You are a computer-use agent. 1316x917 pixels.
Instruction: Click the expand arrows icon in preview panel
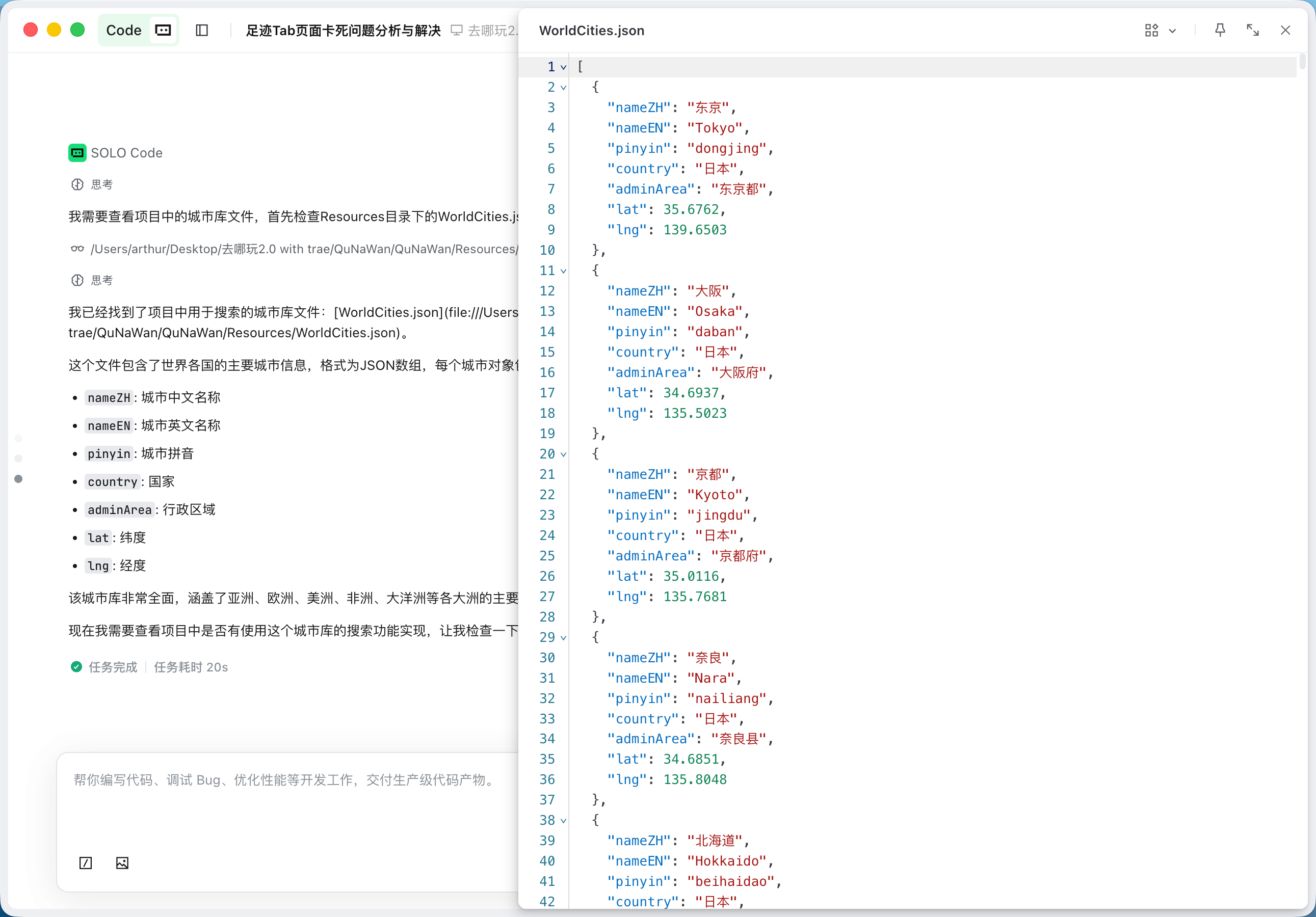point(1252,31)
